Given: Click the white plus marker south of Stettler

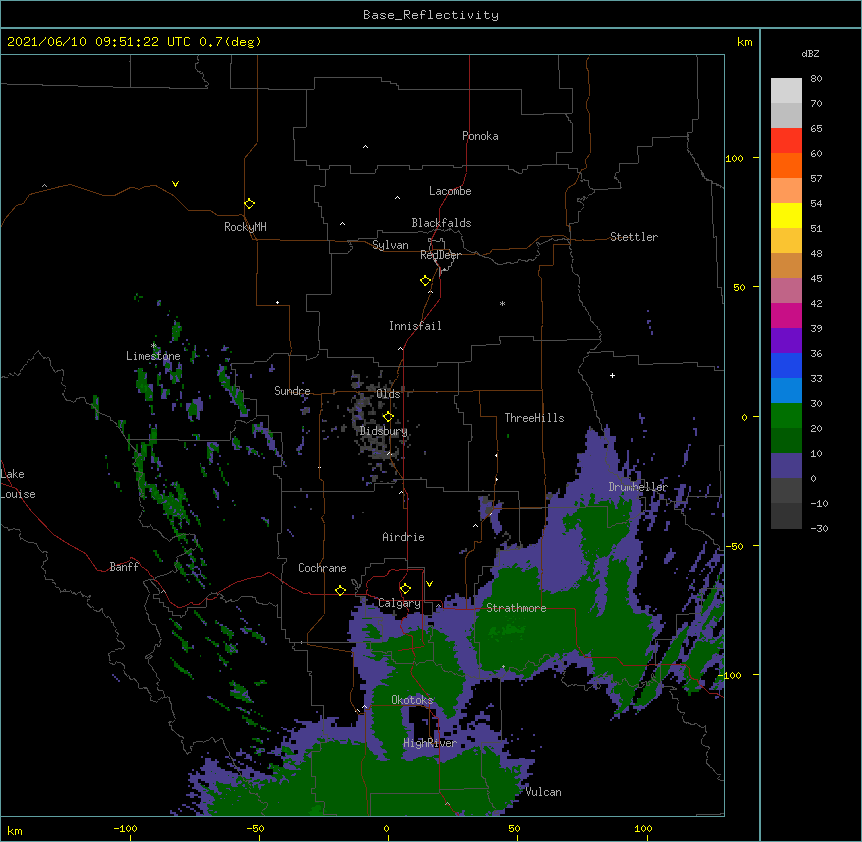Looking at the screenshot, I should (612, 375).
